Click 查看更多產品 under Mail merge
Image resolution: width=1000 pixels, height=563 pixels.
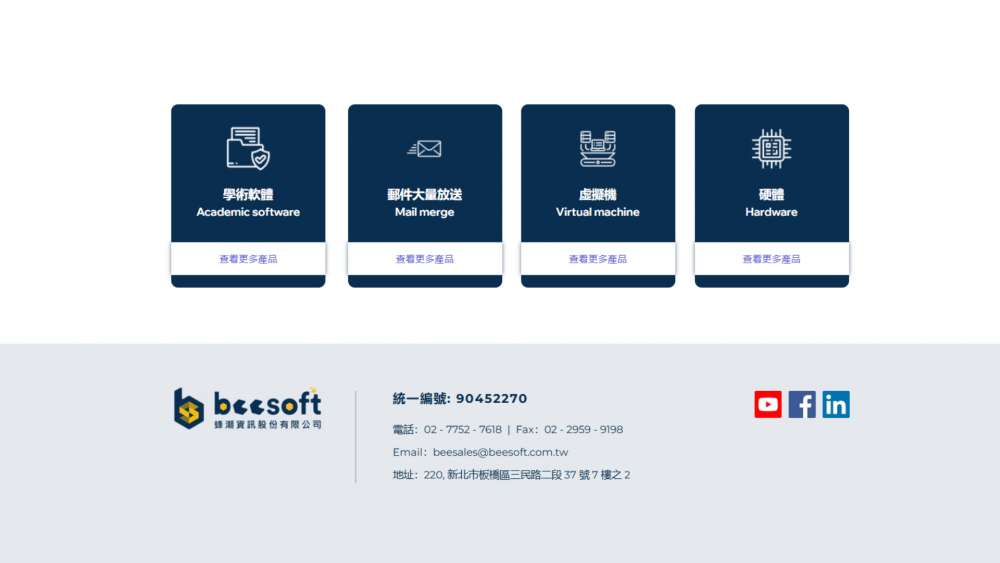(425, 259)
